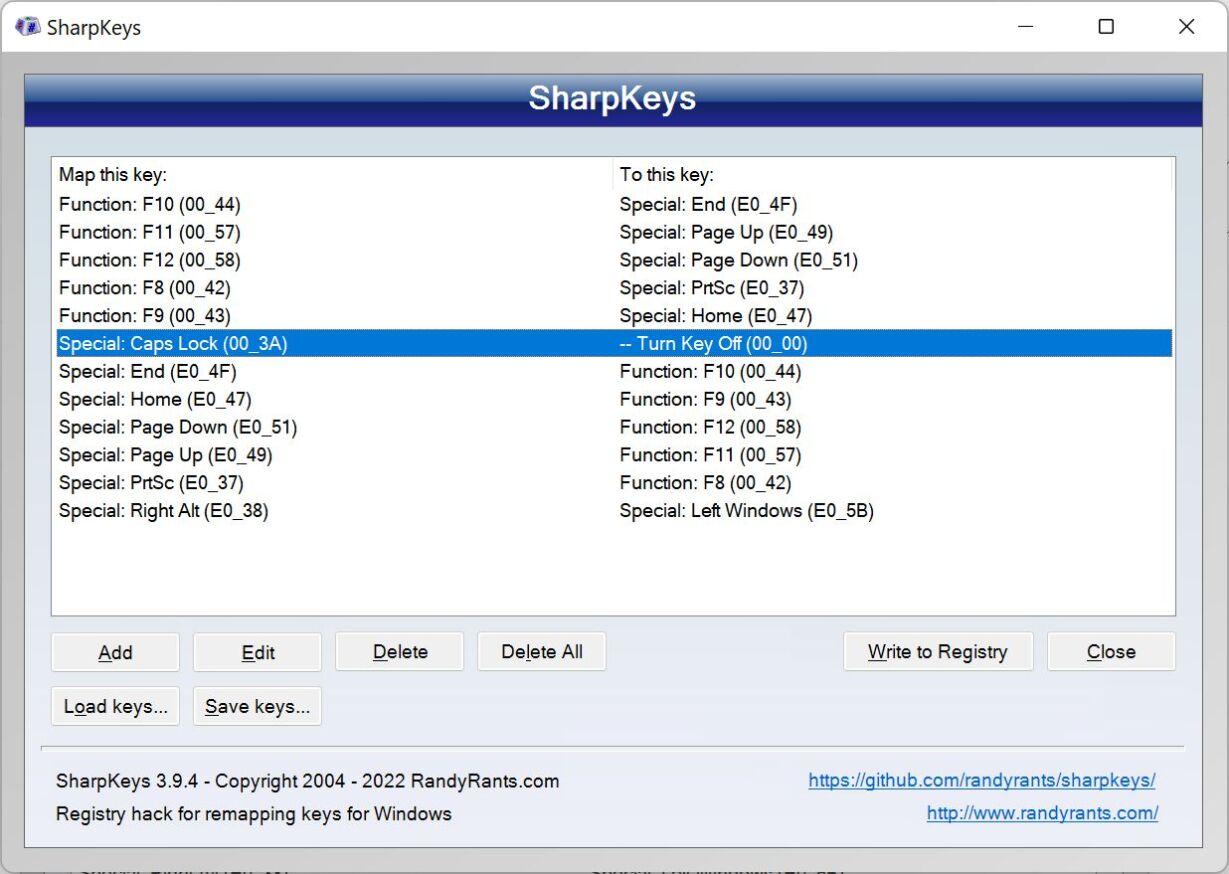Click Load keys to import saved mappings
Image resolution: width=1229 pixels, height=874 pixels.
115,706
